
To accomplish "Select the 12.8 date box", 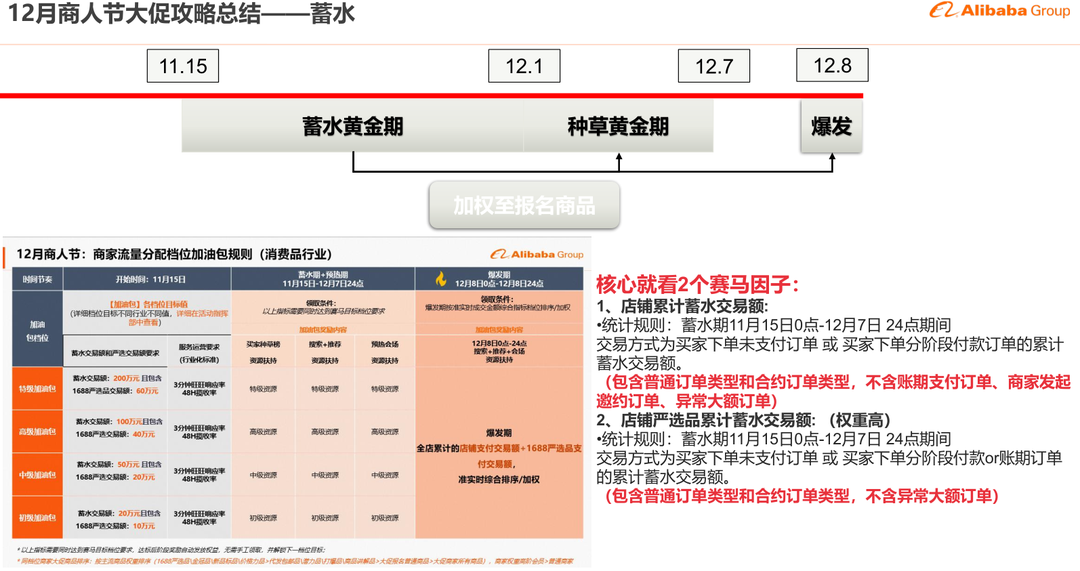I will 832,65.
